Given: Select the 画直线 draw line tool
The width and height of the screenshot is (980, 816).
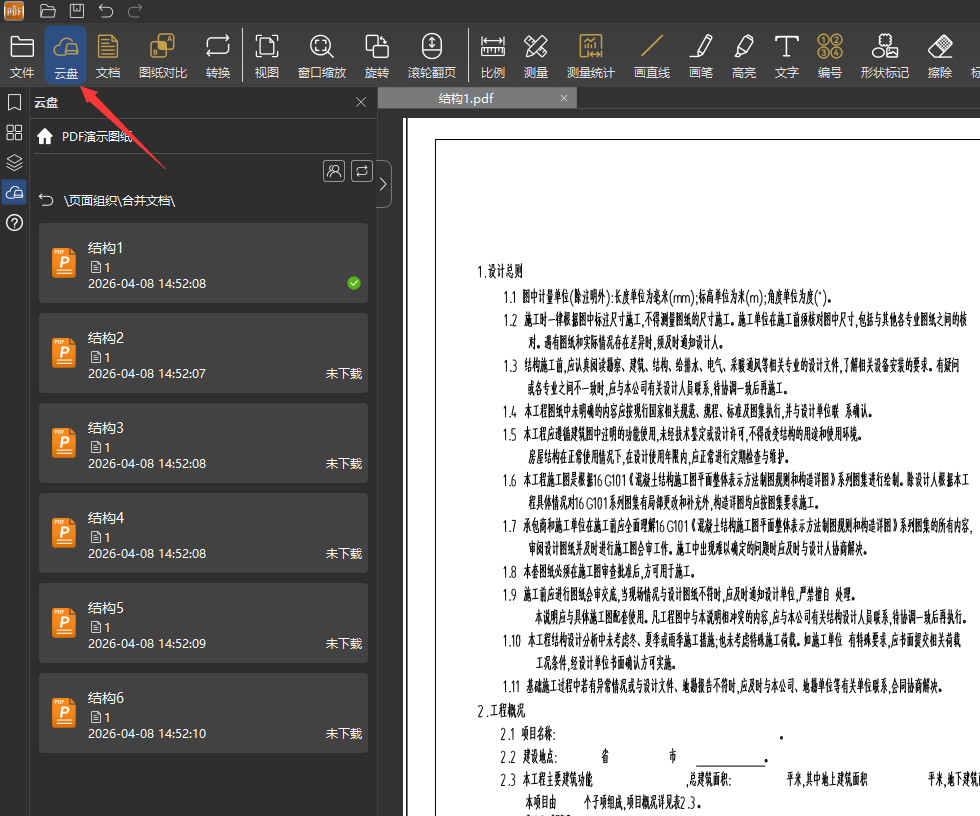Looking at the screenshot, I should click(652, 55).
